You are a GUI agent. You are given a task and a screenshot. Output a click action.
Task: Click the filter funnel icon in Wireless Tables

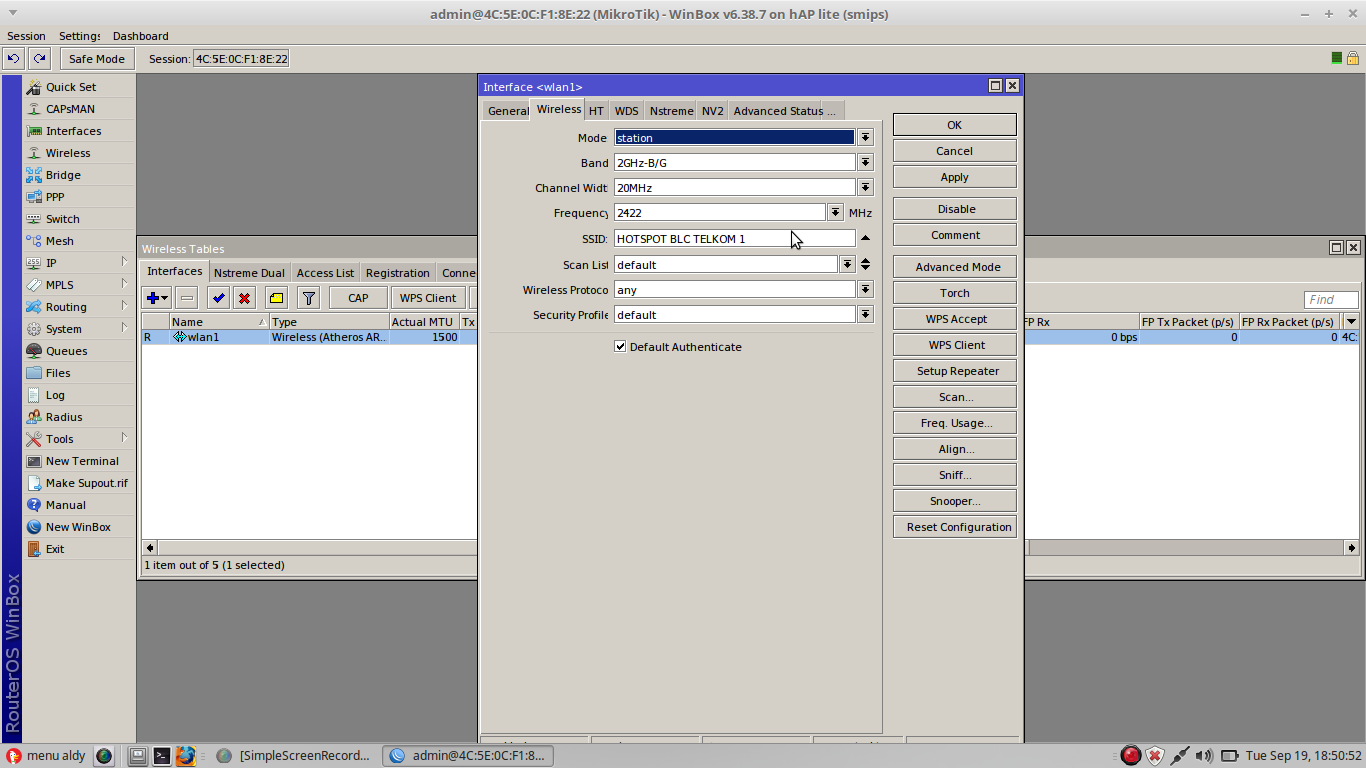(309, 298)
